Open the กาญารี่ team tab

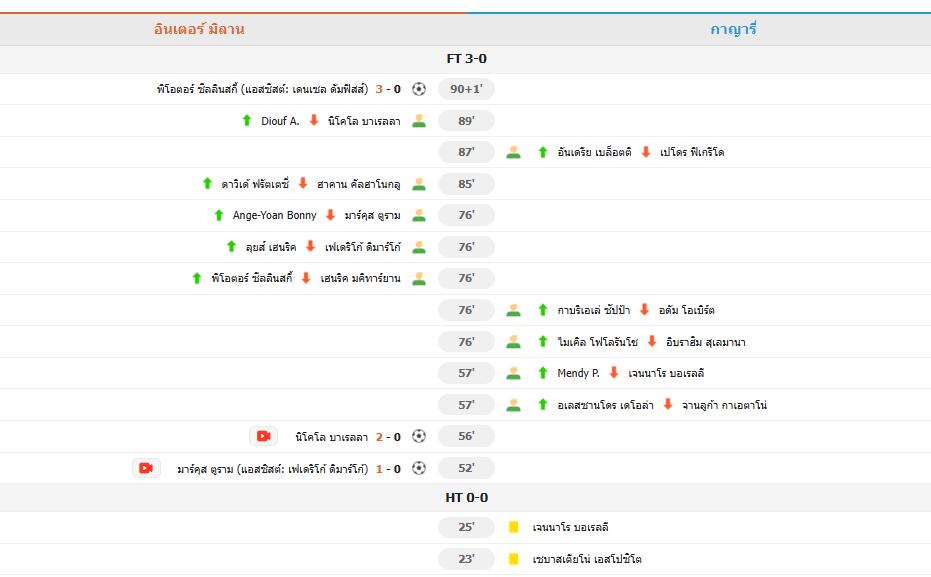click(x=733, y=29)
